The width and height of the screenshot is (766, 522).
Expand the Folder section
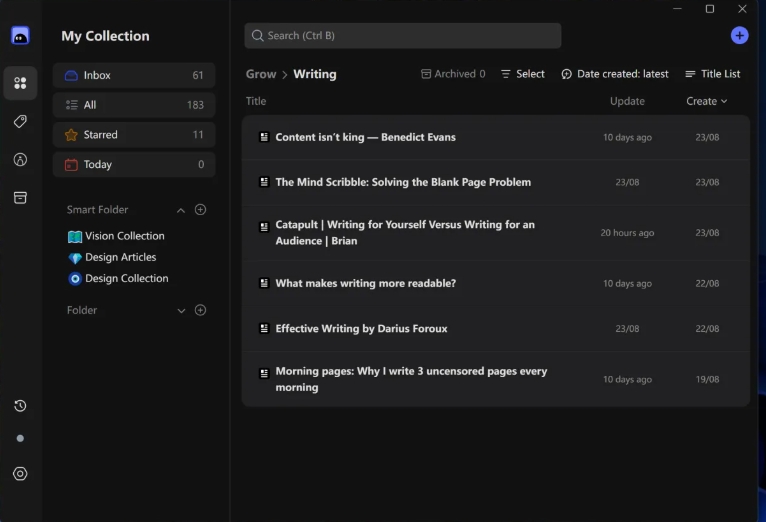click(x=181, y=311)
